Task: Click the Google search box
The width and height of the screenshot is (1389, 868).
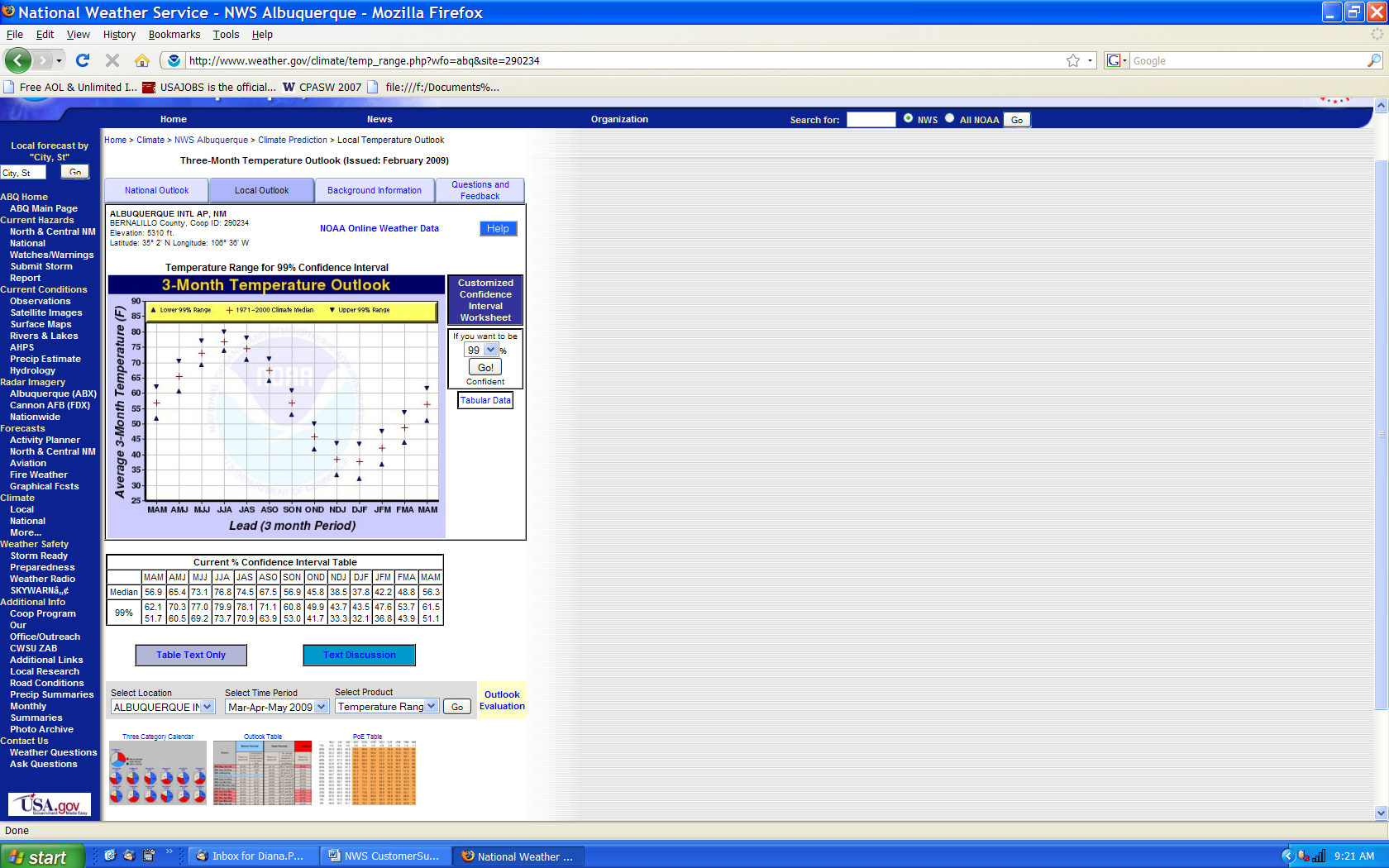Action: tap(1248, 60)
